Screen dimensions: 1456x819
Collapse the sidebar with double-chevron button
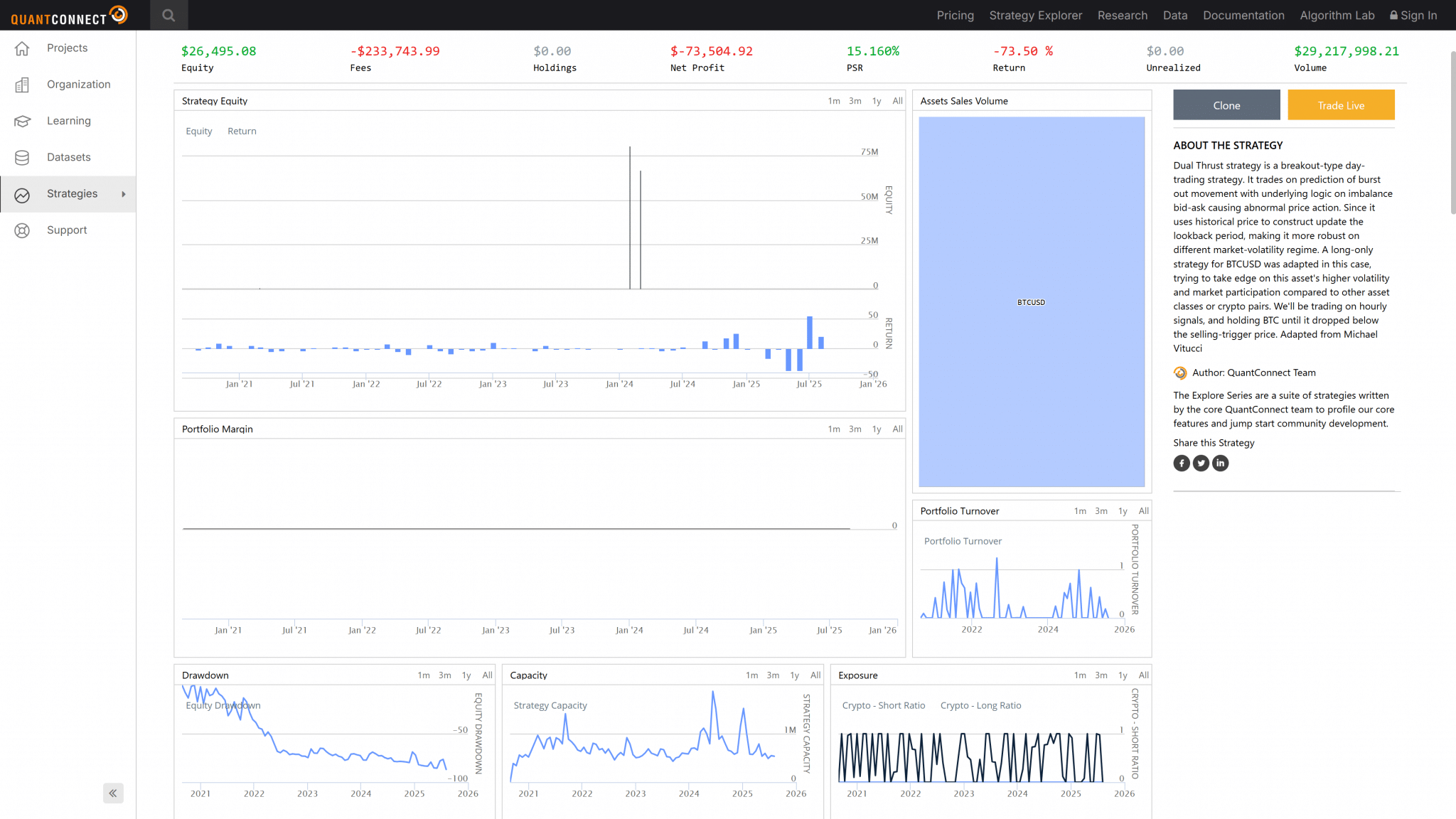[113, 793]
